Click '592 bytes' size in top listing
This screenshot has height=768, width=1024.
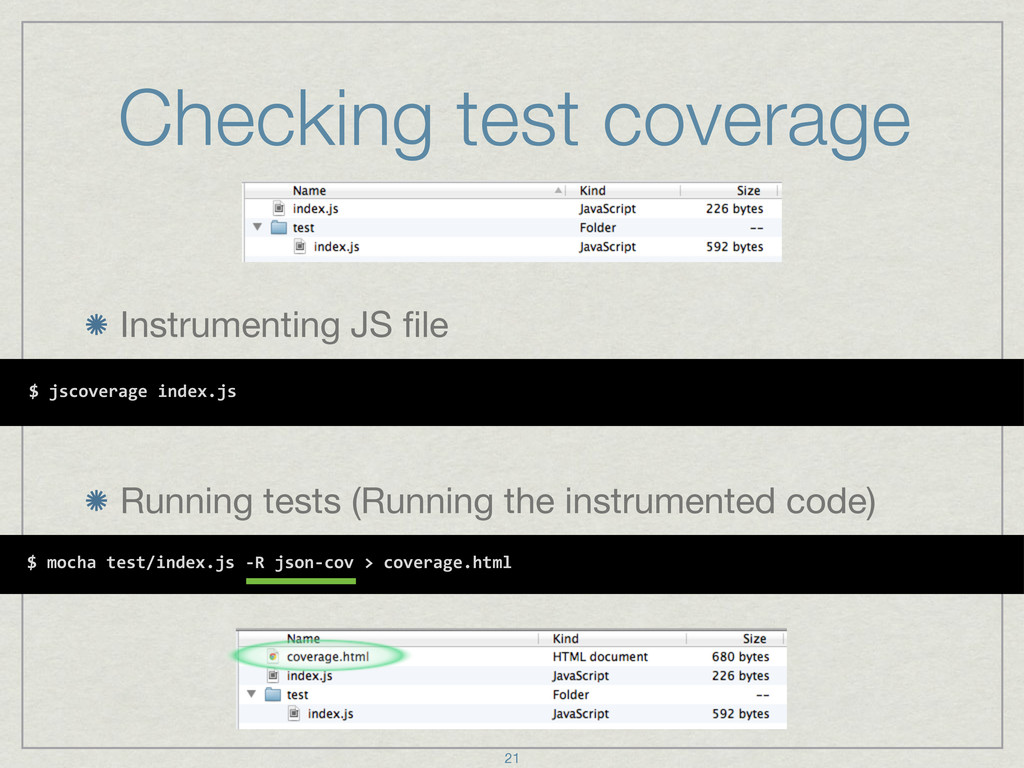point(734,246)
